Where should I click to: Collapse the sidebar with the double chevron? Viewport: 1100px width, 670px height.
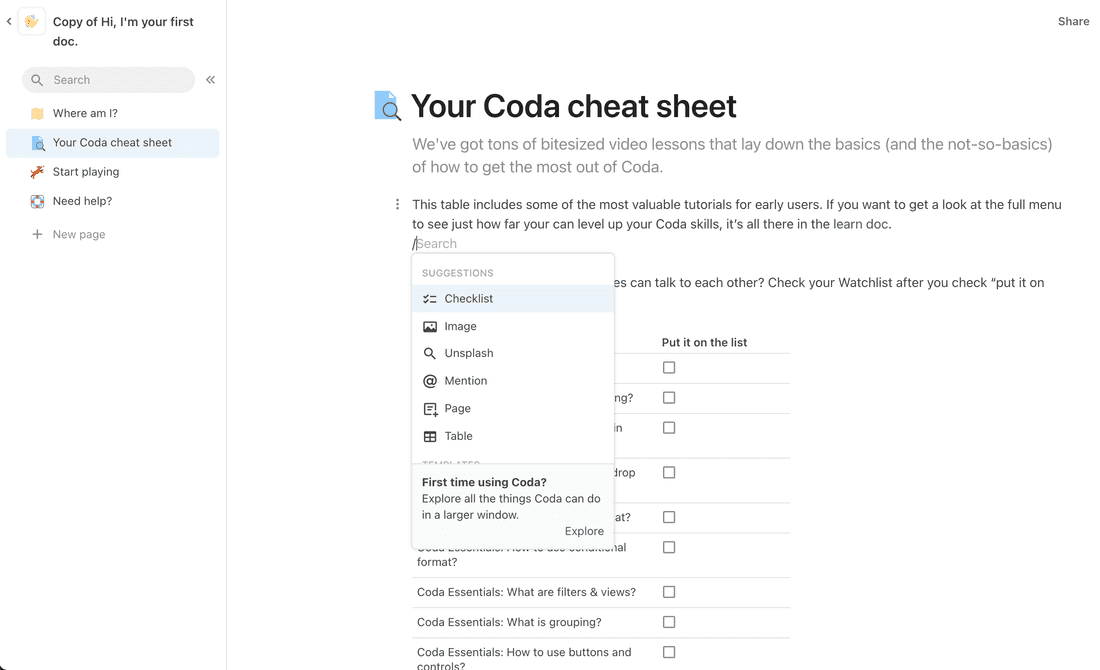point(209,80)
